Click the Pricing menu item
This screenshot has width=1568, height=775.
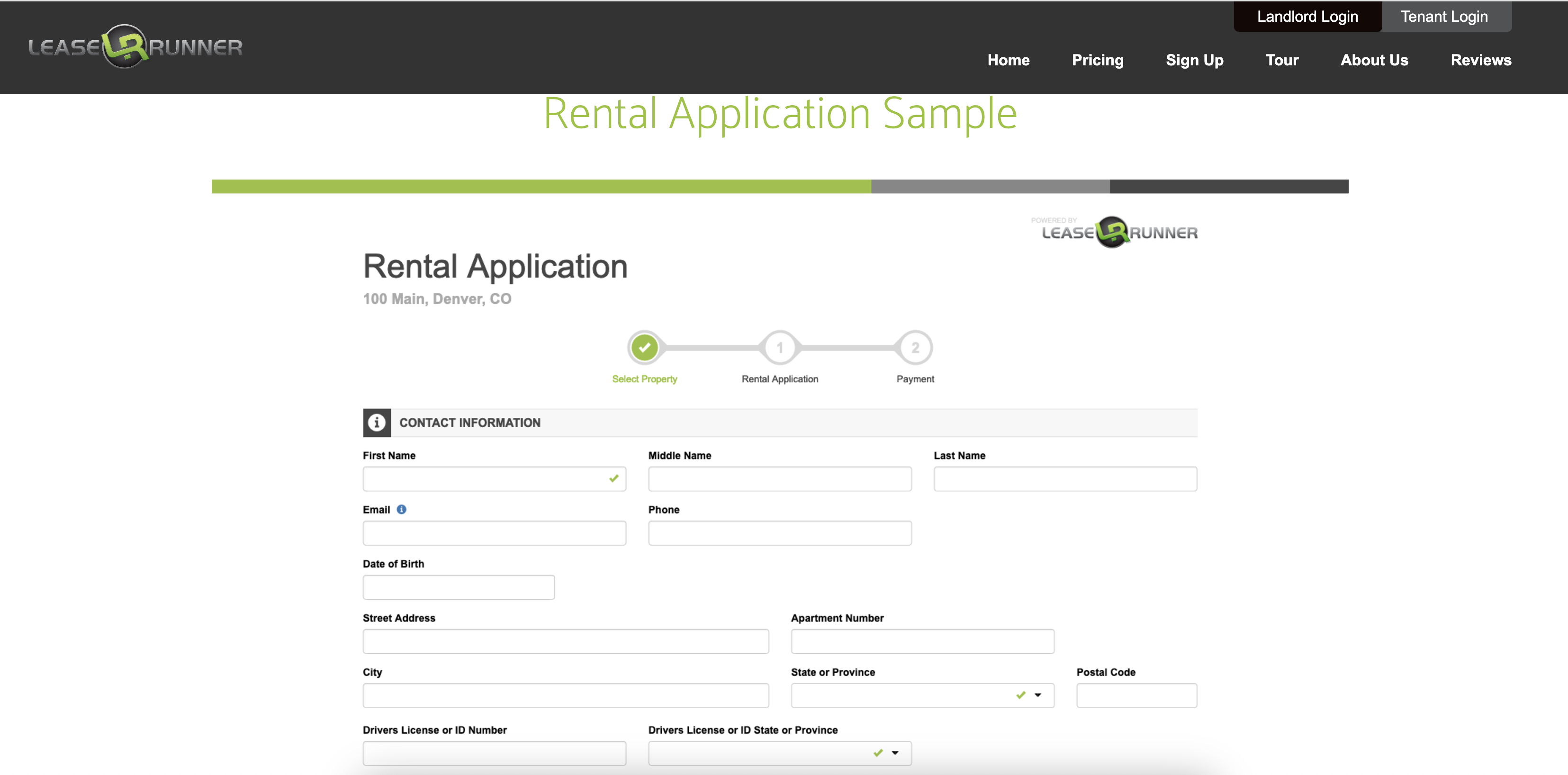pyautogui.click(x=1097, y=60)
